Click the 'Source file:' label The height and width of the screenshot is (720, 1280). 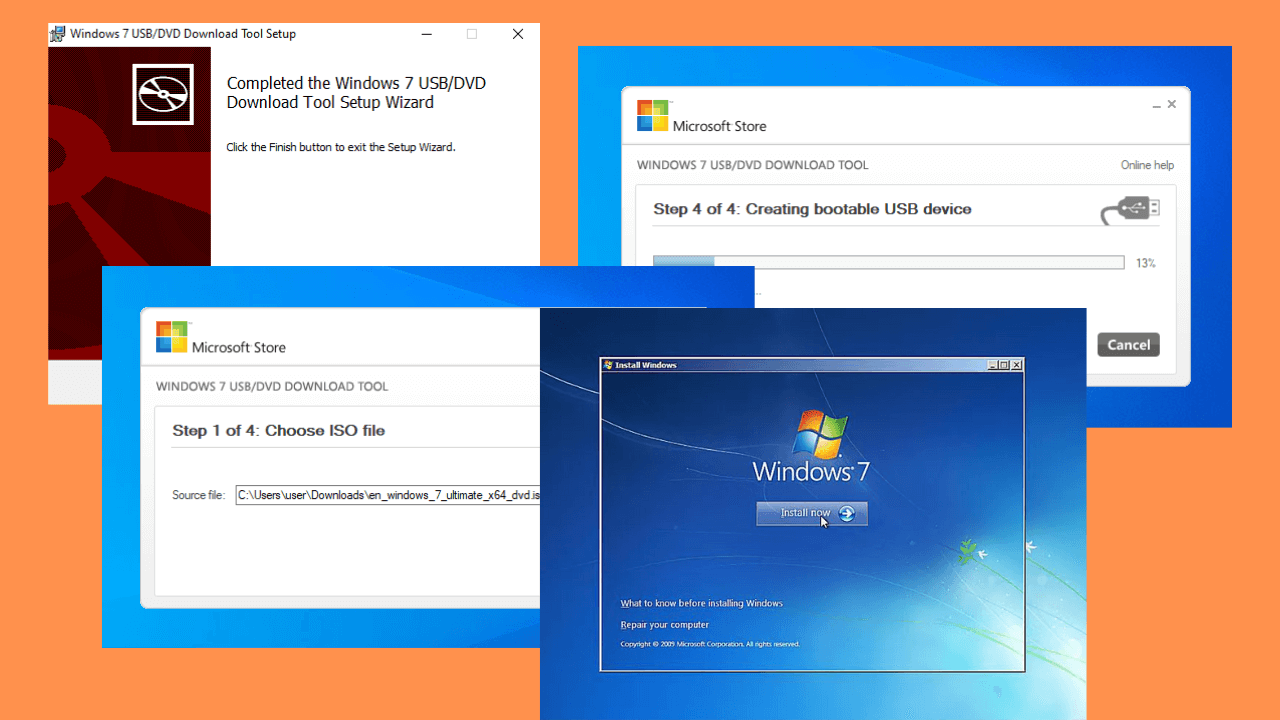coord(199,495)
